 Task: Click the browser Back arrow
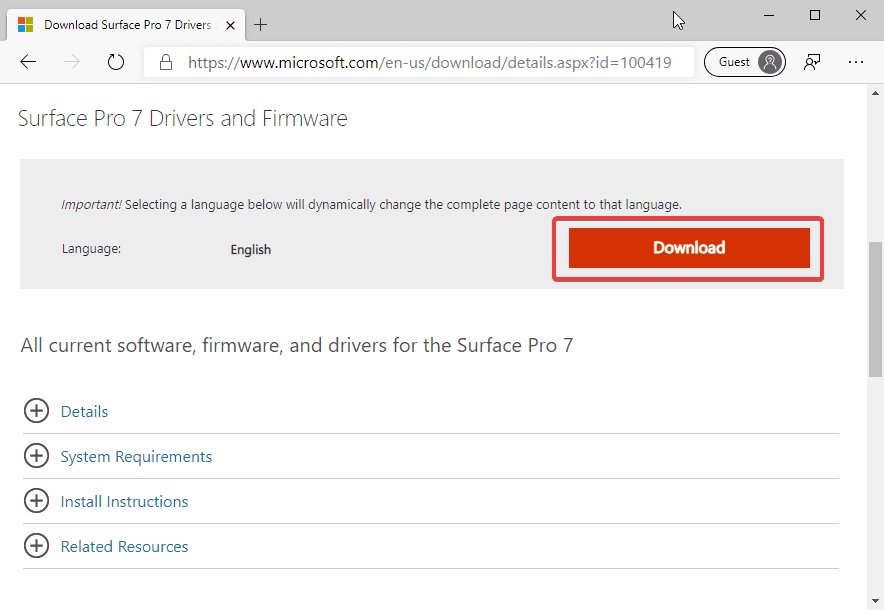(28, 62)
